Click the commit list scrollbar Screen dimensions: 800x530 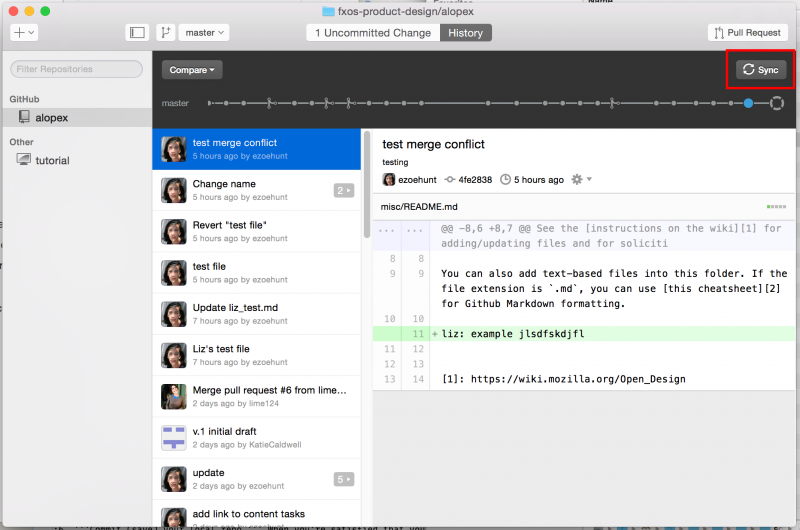367,185
